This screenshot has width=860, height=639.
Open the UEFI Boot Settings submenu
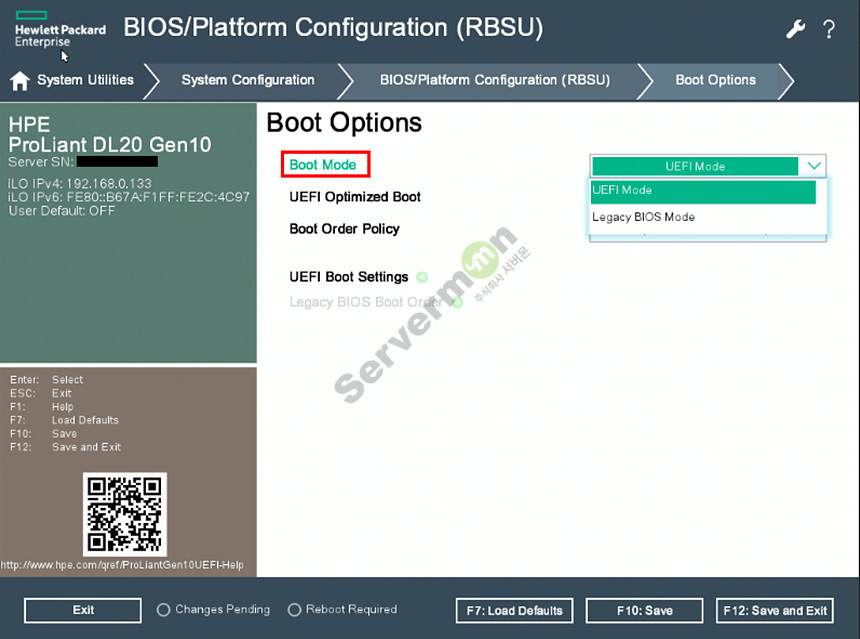tap(349, 277)
